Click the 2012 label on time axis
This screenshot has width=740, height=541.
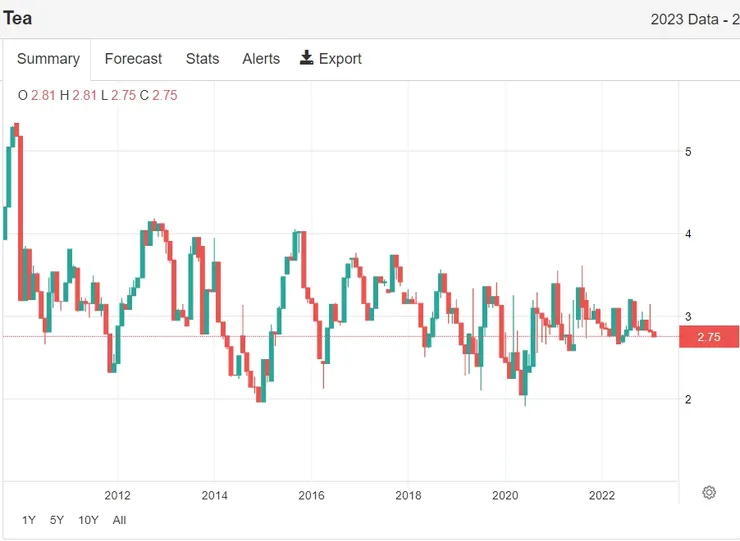coord(117,495)
